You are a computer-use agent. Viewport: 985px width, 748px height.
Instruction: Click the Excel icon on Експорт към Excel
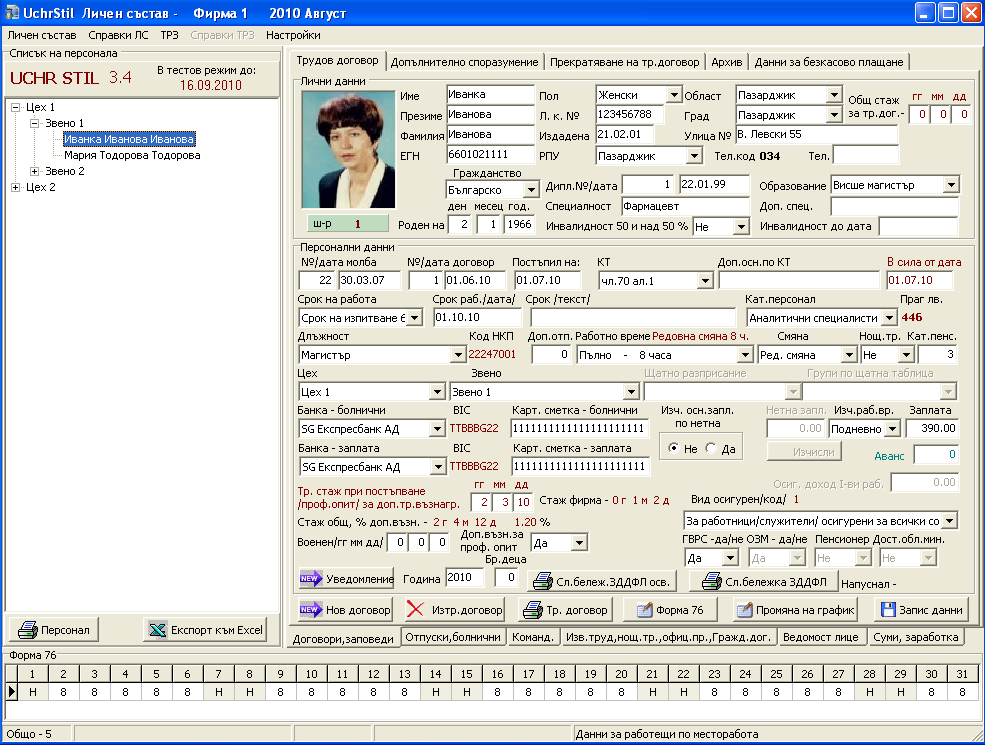point(157,630)
